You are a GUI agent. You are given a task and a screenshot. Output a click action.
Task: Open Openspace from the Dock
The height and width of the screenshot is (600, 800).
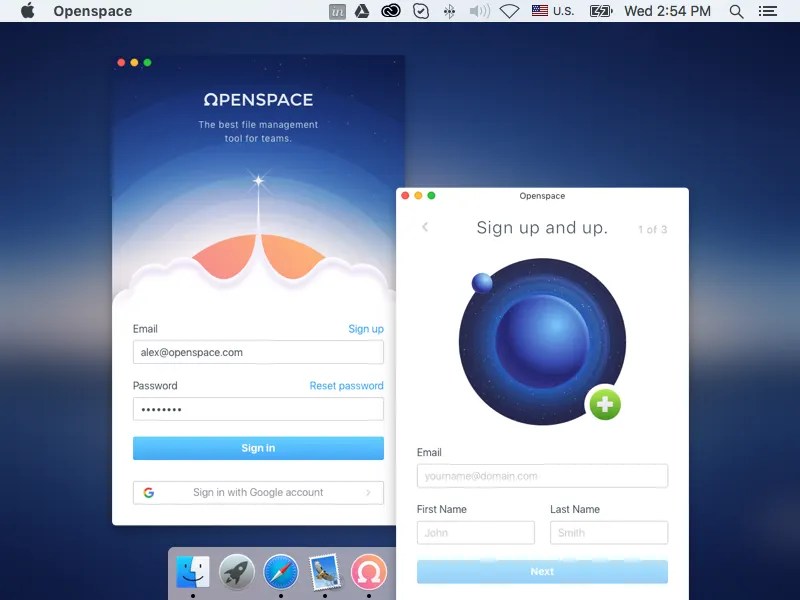(x=370, y=573)
